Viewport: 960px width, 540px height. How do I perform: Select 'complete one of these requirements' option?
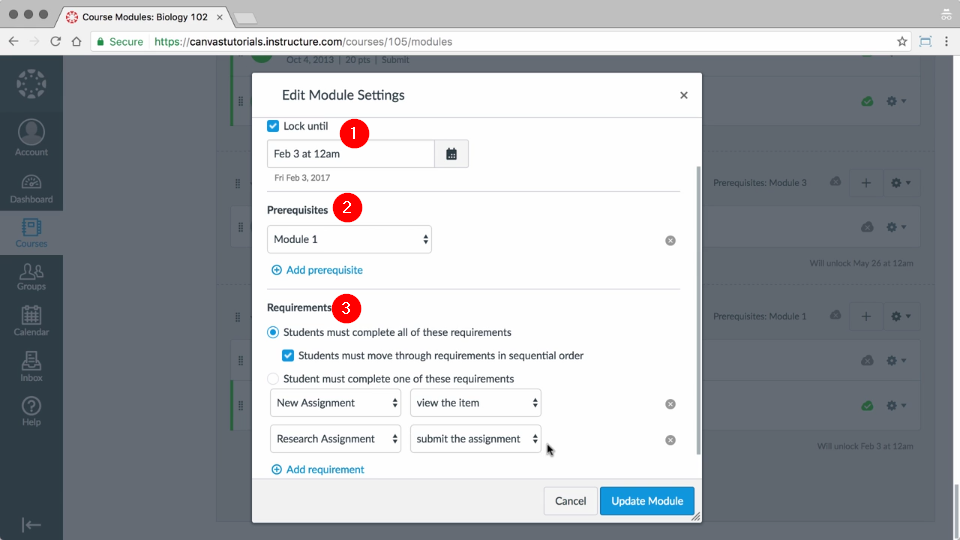[x=273, y=379]
